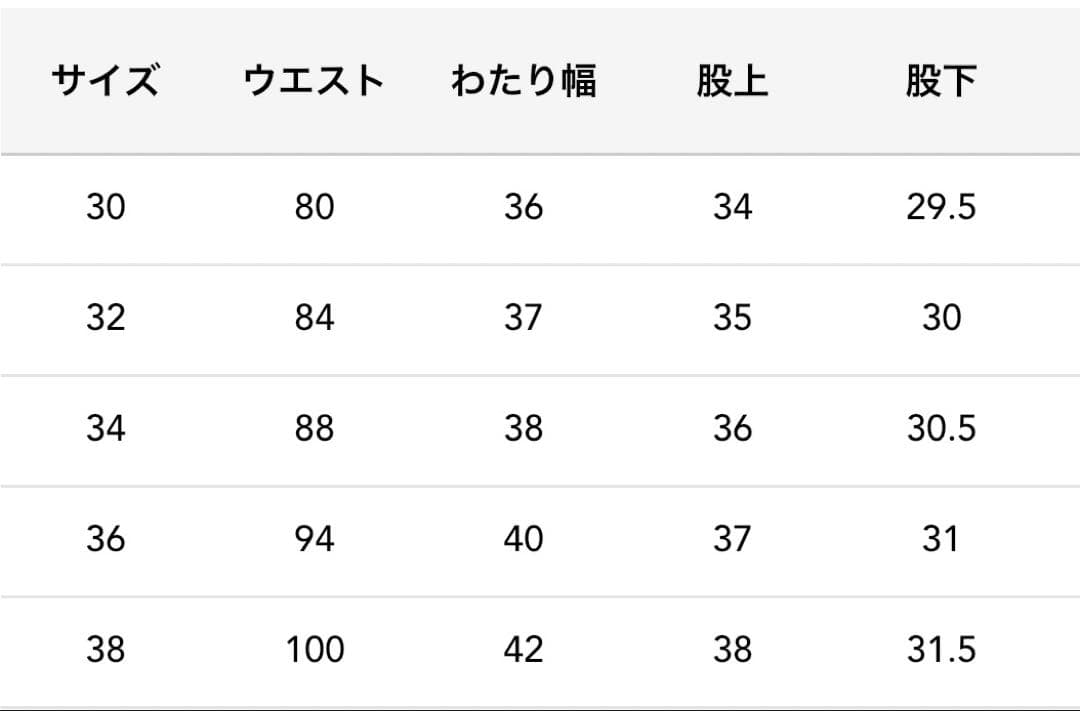1080x711 pixels.
Task: Select size 32 in the サイズ column
Action: tap(105, 319)
